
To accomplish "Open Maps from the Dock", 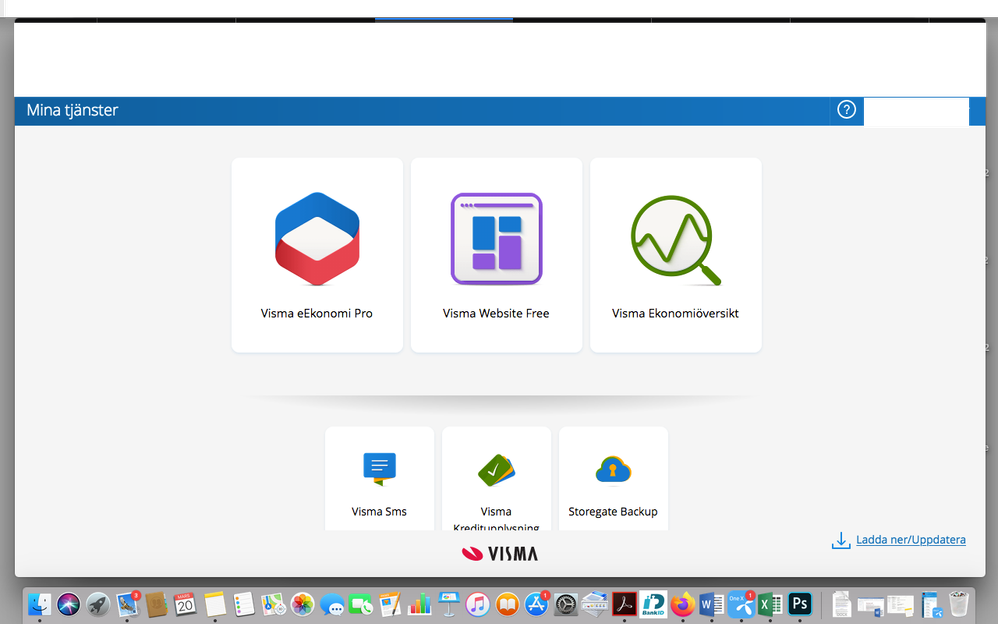I will [274, 604].
